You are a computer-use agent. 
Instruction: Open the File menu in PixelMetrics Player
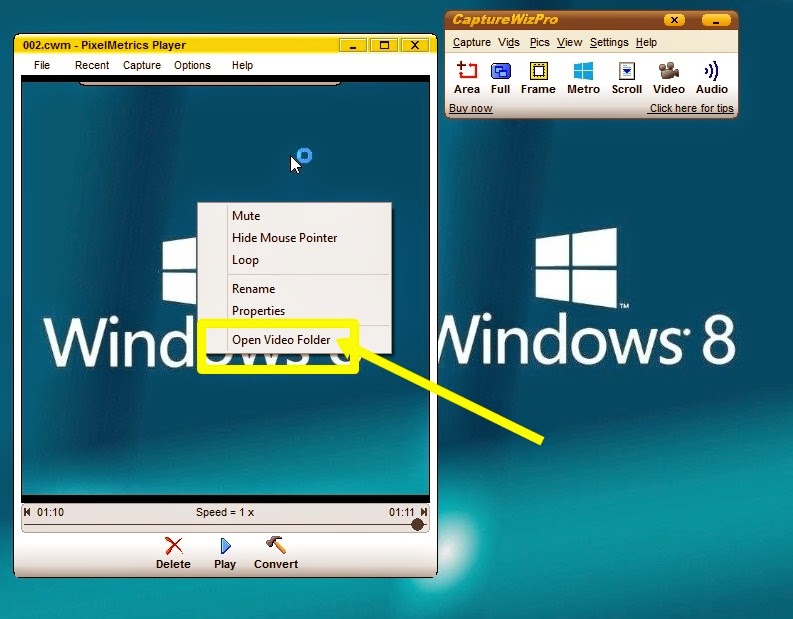coord(42,65)
